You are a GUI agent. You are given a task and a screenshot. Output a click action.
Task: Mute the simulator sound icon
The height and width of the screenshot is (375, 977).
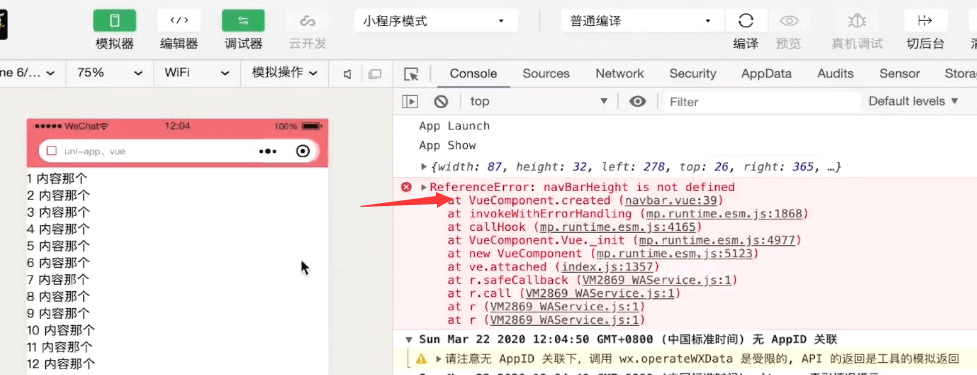point(348,74)
